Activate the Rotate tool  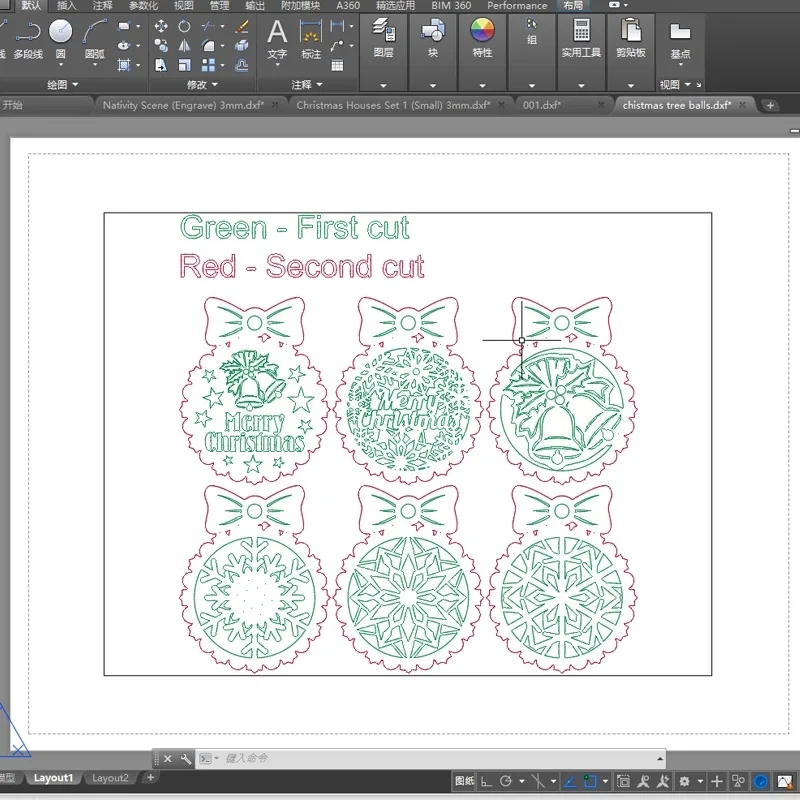(x=184, y=26)
